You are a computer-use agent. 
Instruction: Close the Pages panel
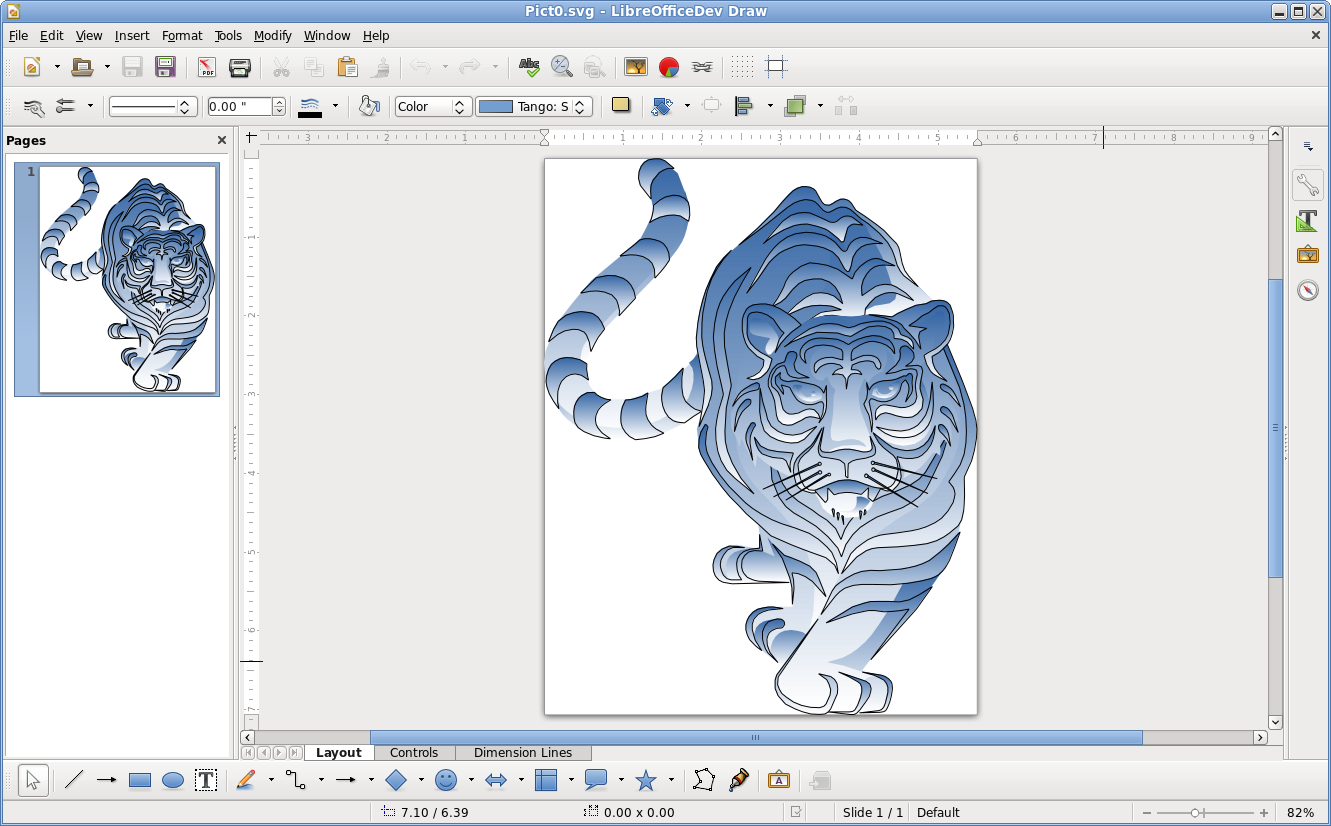click(222, 141)
